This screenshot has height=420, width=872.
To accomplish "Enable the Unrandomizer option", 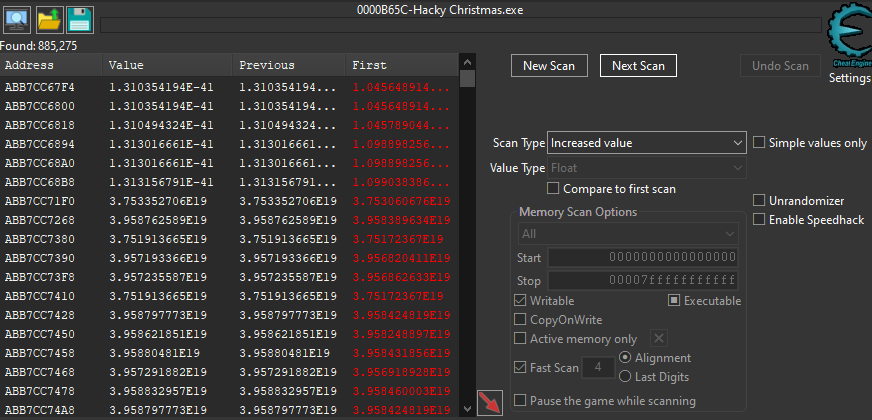I will [799, 201].
